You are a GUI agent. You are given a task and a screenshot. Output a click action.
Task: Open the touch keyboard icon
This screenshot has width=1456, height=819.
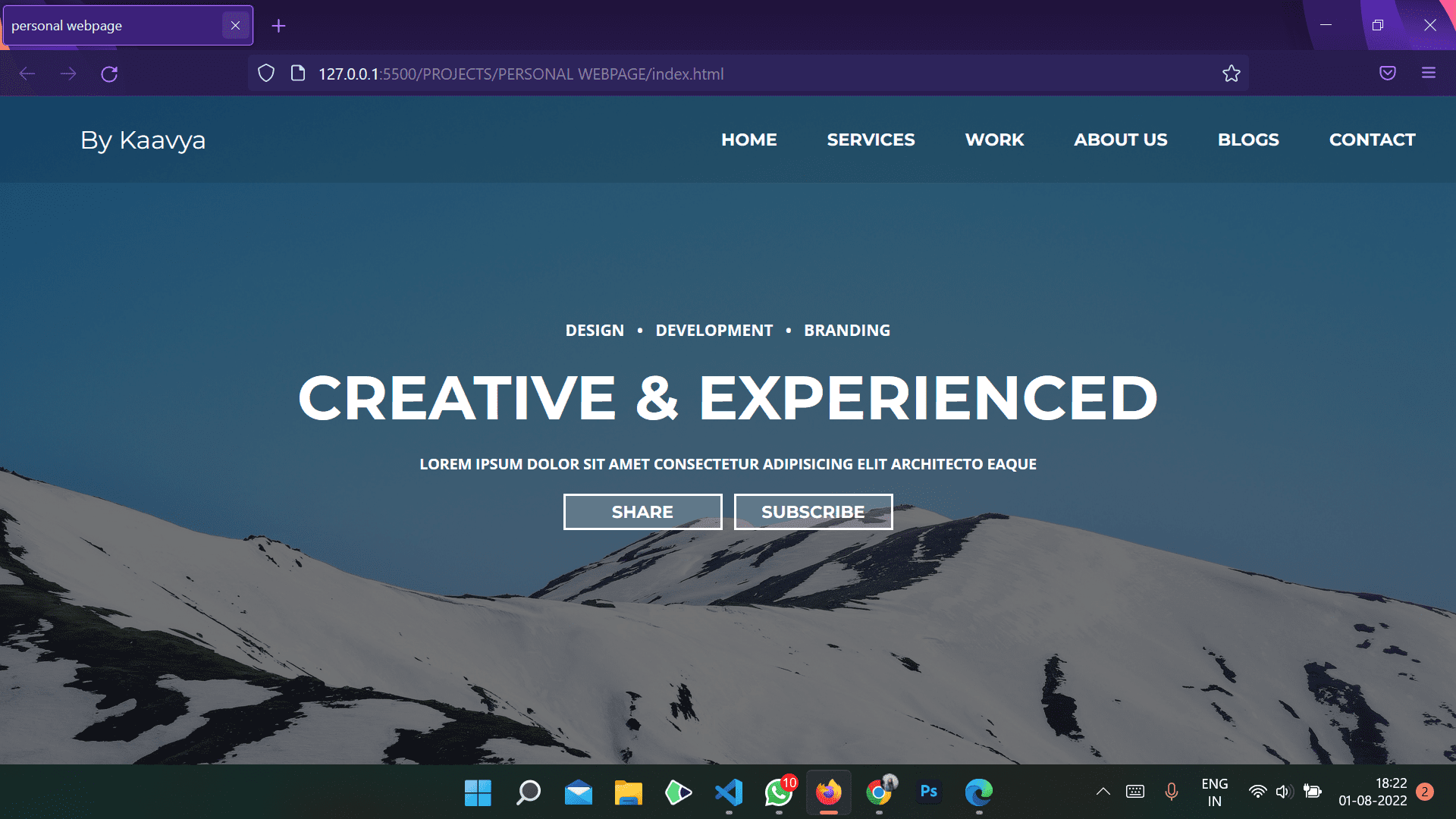point(1134,791)
